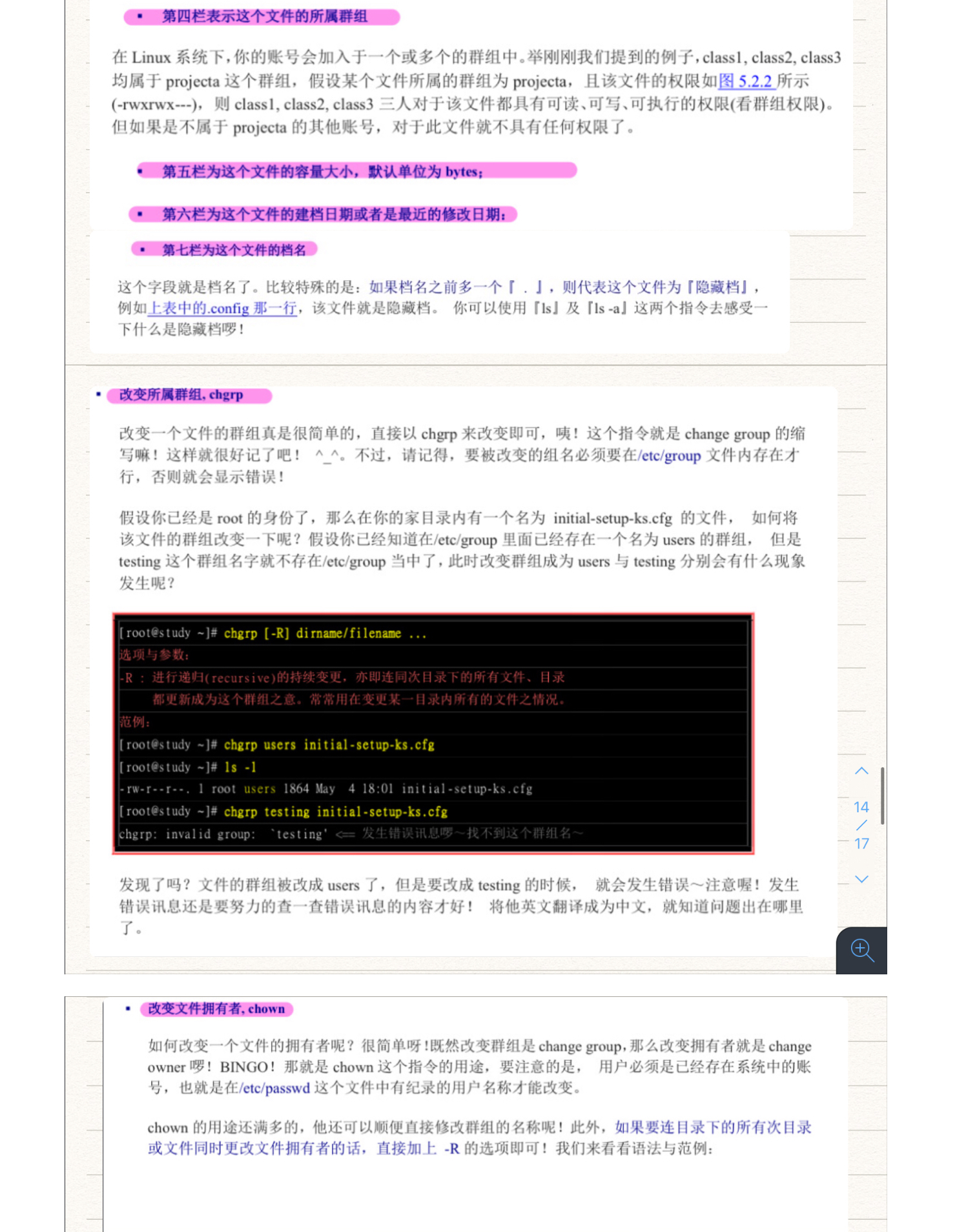977x1232 pixels.
Task: Open the blue /etc/group link
Action: click(670, 455)
